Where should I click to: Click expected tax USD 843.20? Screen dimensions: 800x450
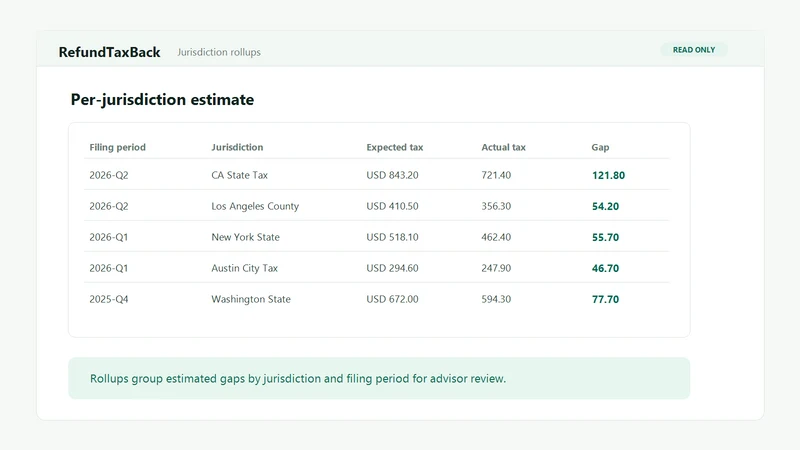(x=392, y=175)
